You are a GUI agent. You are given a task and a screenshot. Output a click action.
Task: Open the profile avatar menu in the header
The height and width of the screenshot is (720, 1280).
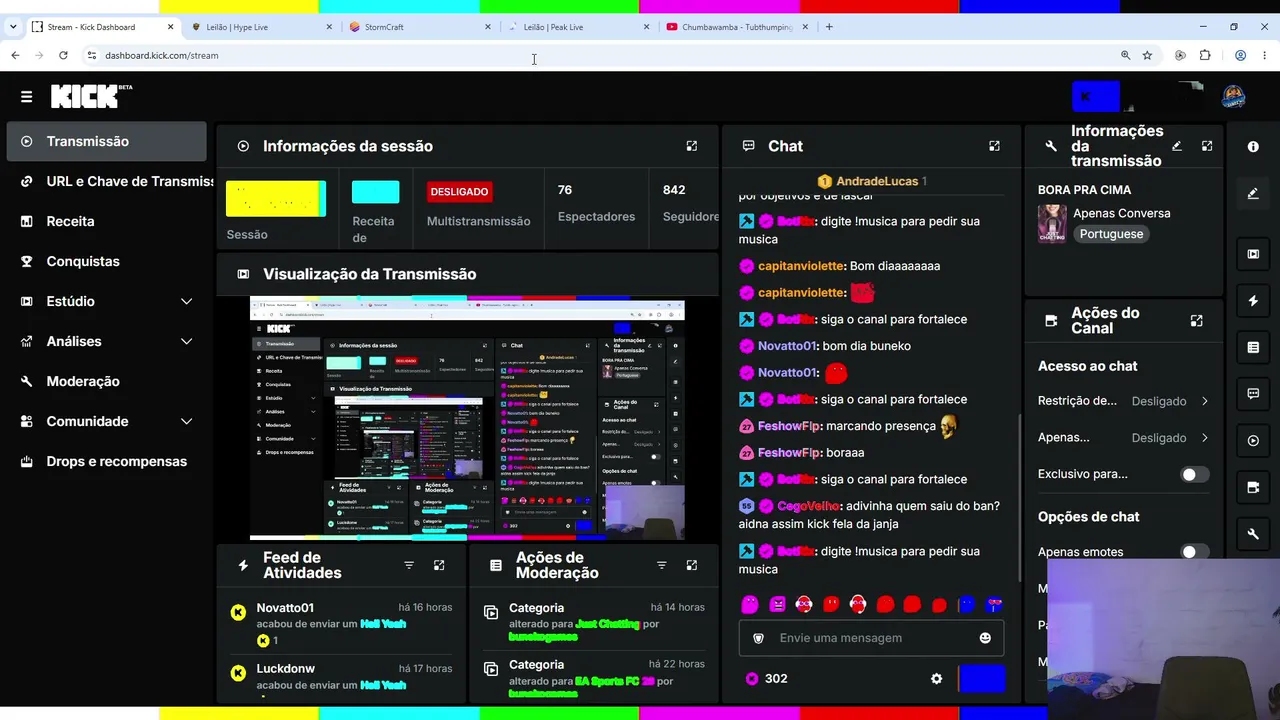(x=1233, y=96)
